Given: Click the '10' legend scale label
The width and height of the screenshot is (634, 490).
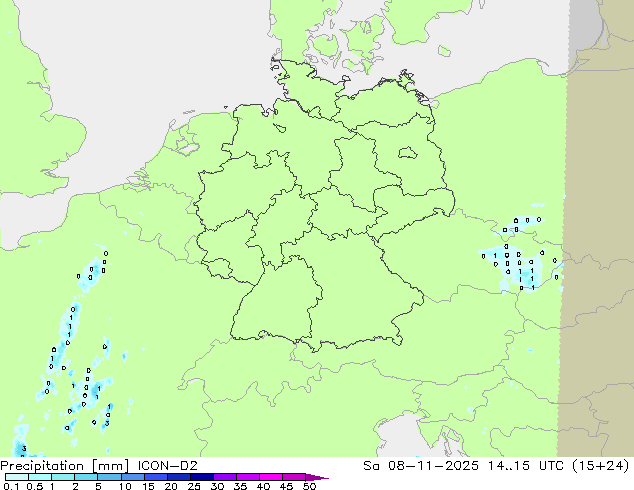Looking at the screenshot, I should [125, 486].
